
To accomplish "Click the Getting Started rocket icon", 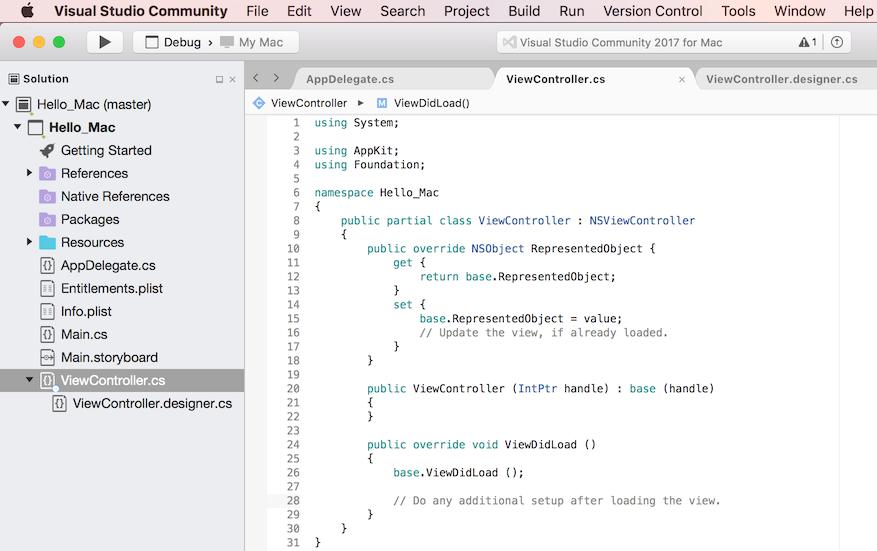I will pyautogui.click(x=47, y=151).
